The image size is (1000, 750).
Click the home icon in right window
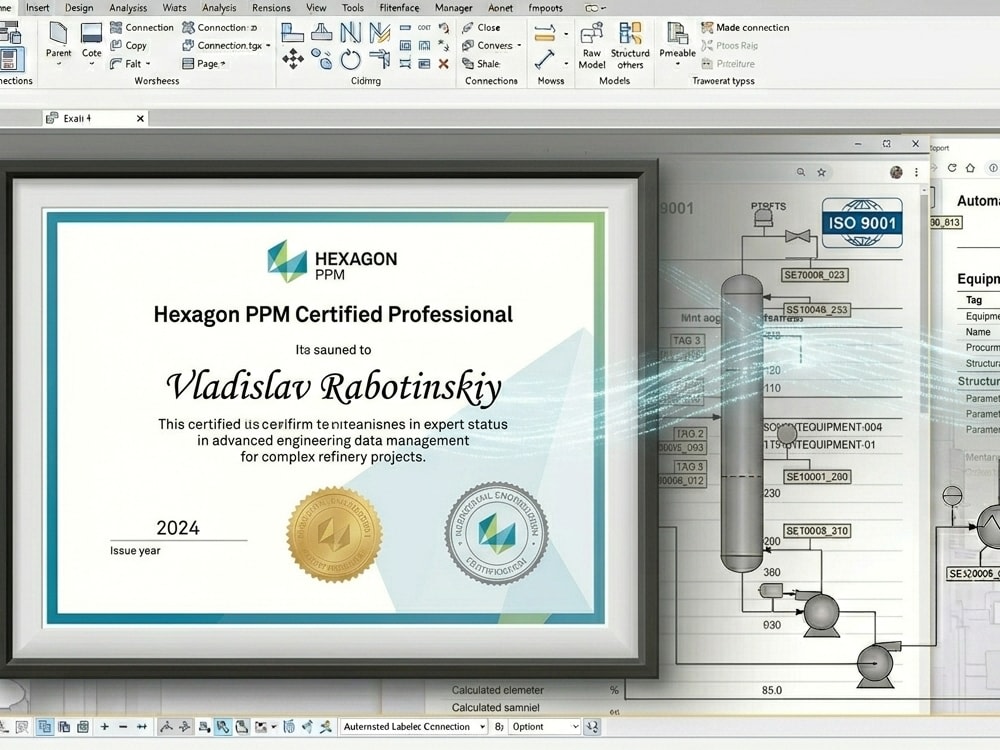pyautogui.click(x=970, y=168)
